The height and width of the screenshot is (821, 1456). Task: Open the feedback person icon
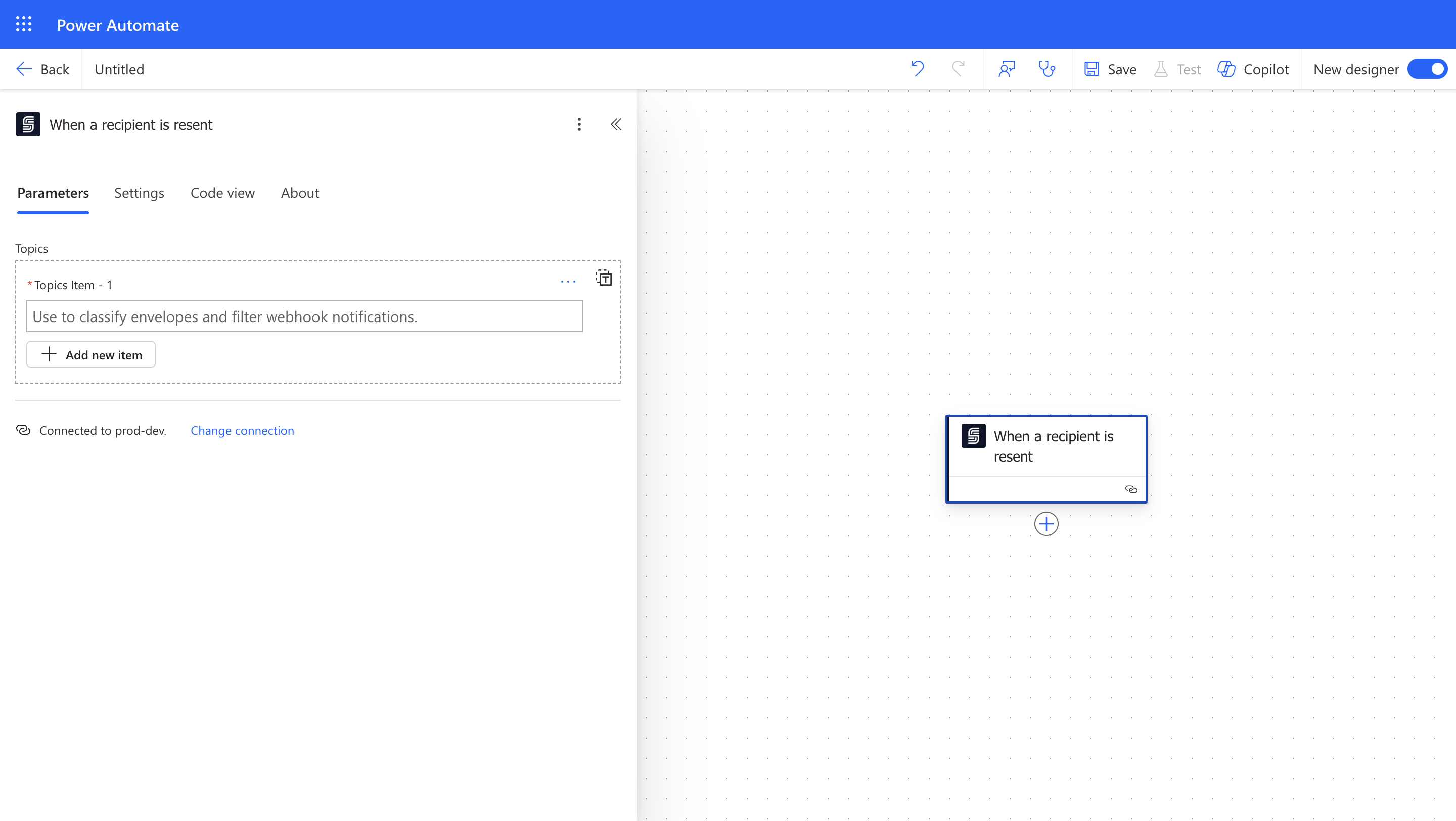(1007, 69)
